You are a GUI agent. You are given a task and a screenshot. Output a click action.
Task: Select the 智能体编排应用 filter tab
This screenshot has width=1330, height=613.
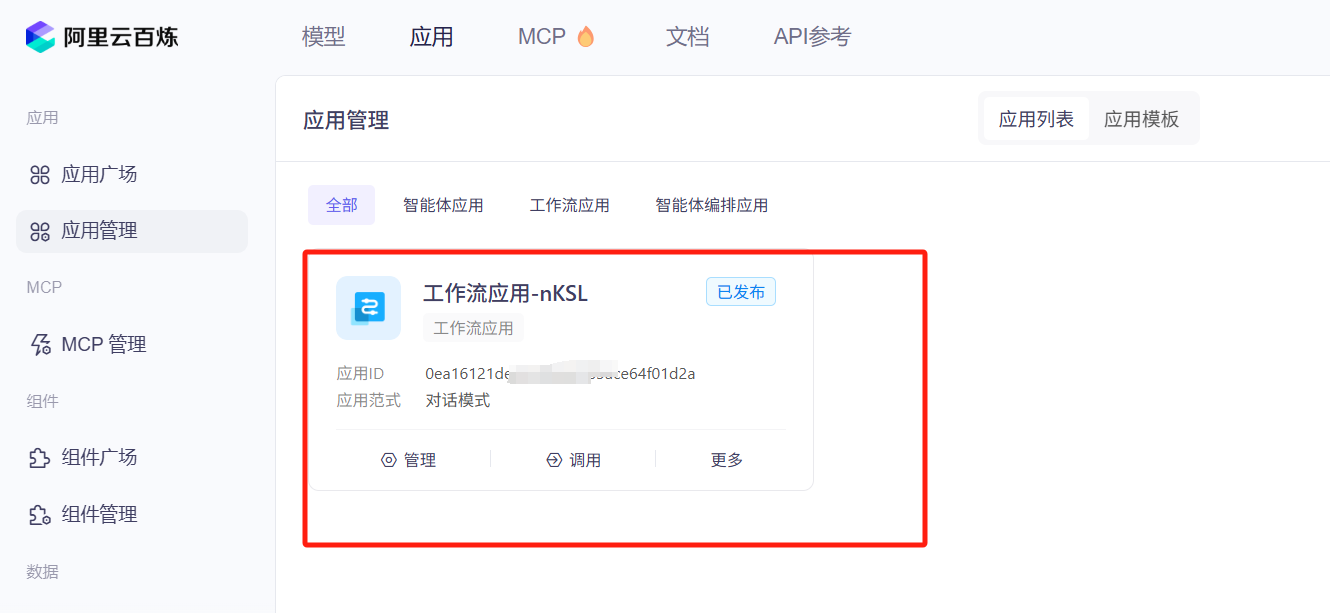tap(711, 205)
